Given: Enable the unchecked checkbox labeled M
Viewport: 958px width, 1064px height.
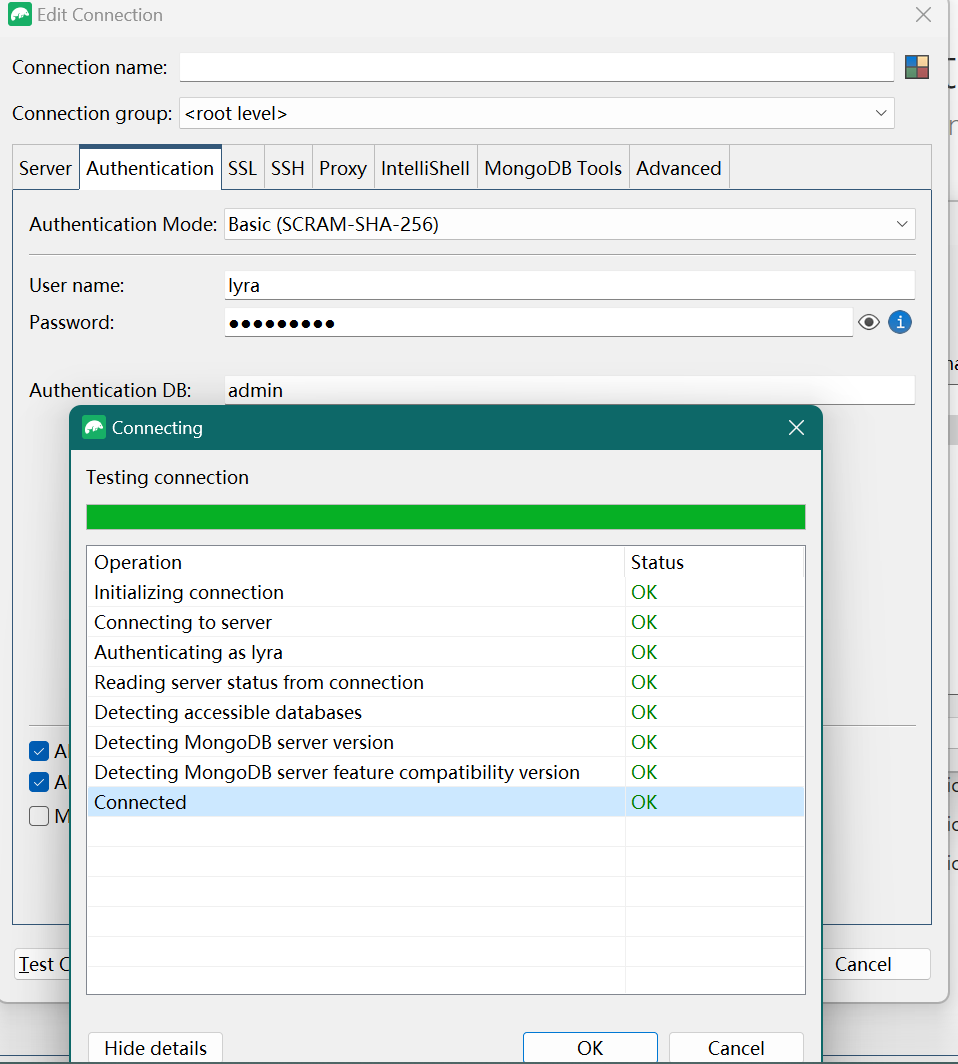Looking at the screenshot, I should (x=39, y=816).
